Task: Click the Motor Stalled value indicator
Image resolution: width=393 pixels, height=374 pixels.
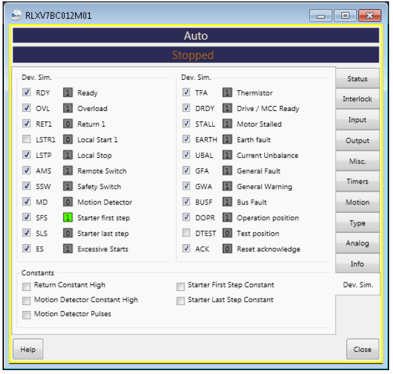Action: 227,124
